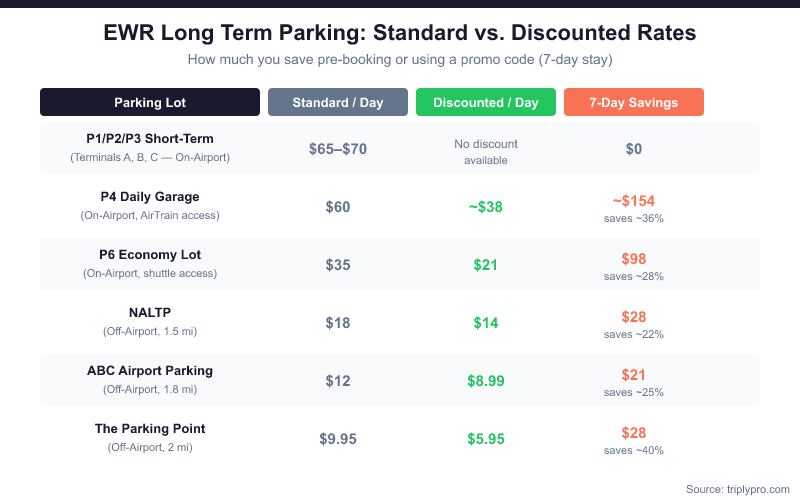Select the P6 Economy Lot name
The width and height of the screenshot is (800, 500).
(x=150, y=255)
